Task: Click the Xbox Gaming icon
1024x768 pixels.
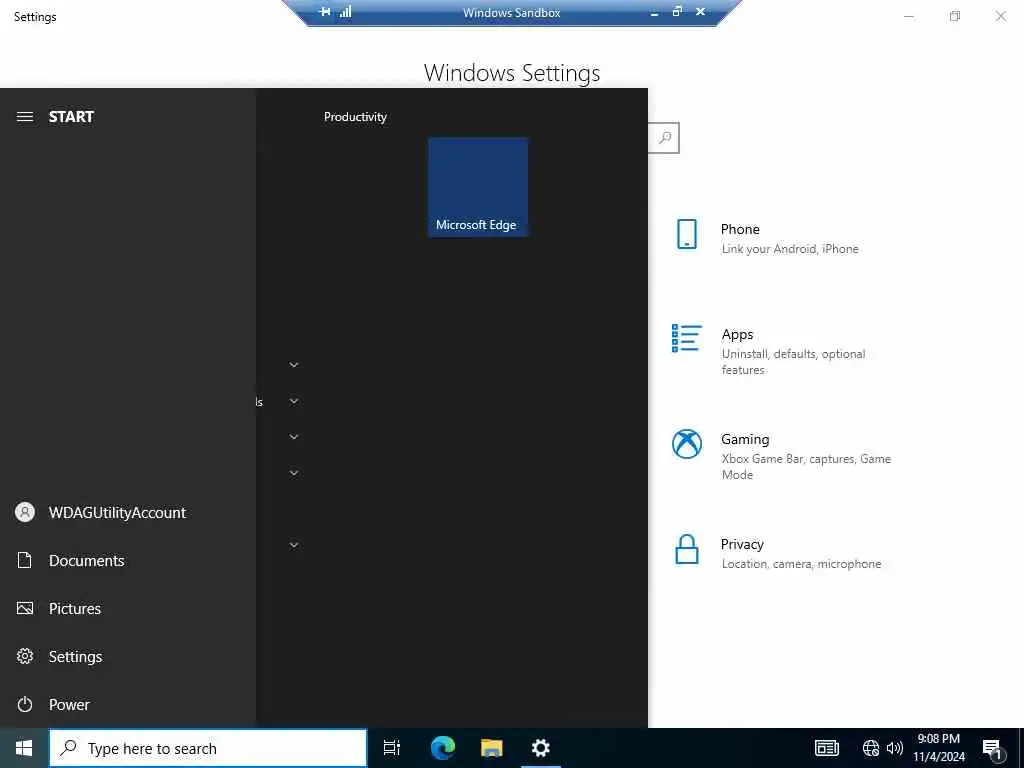Action: pos(687,444)
